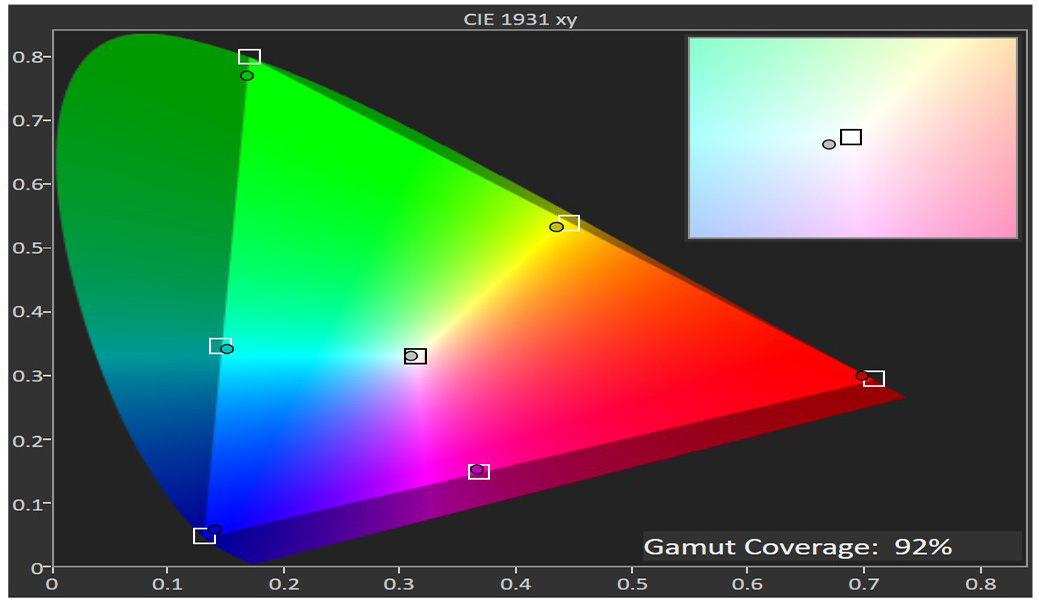Viewport: 1037px width, 600px height.
Task: Click the blue primary target square
Action: point(204,536)
